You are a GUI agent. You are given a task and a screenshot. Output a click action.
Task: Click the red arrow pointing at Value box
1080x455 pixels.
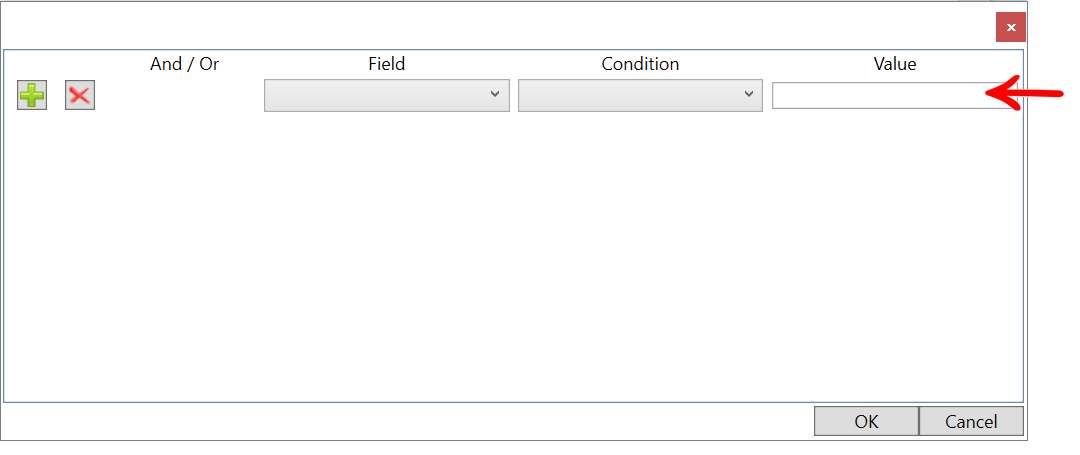(x=1024, y=92)
